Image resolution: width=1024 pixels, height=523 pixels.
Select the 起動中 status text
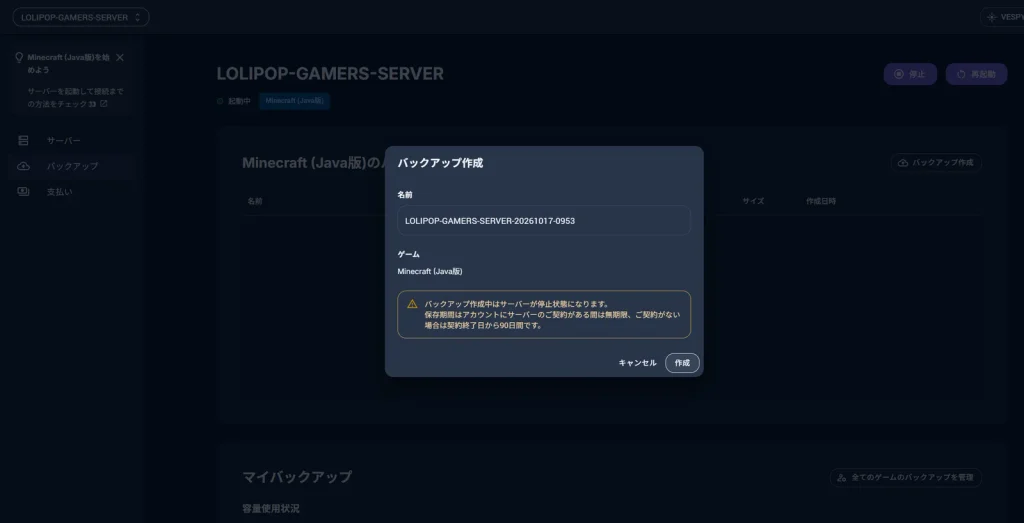tap(239, 101)
